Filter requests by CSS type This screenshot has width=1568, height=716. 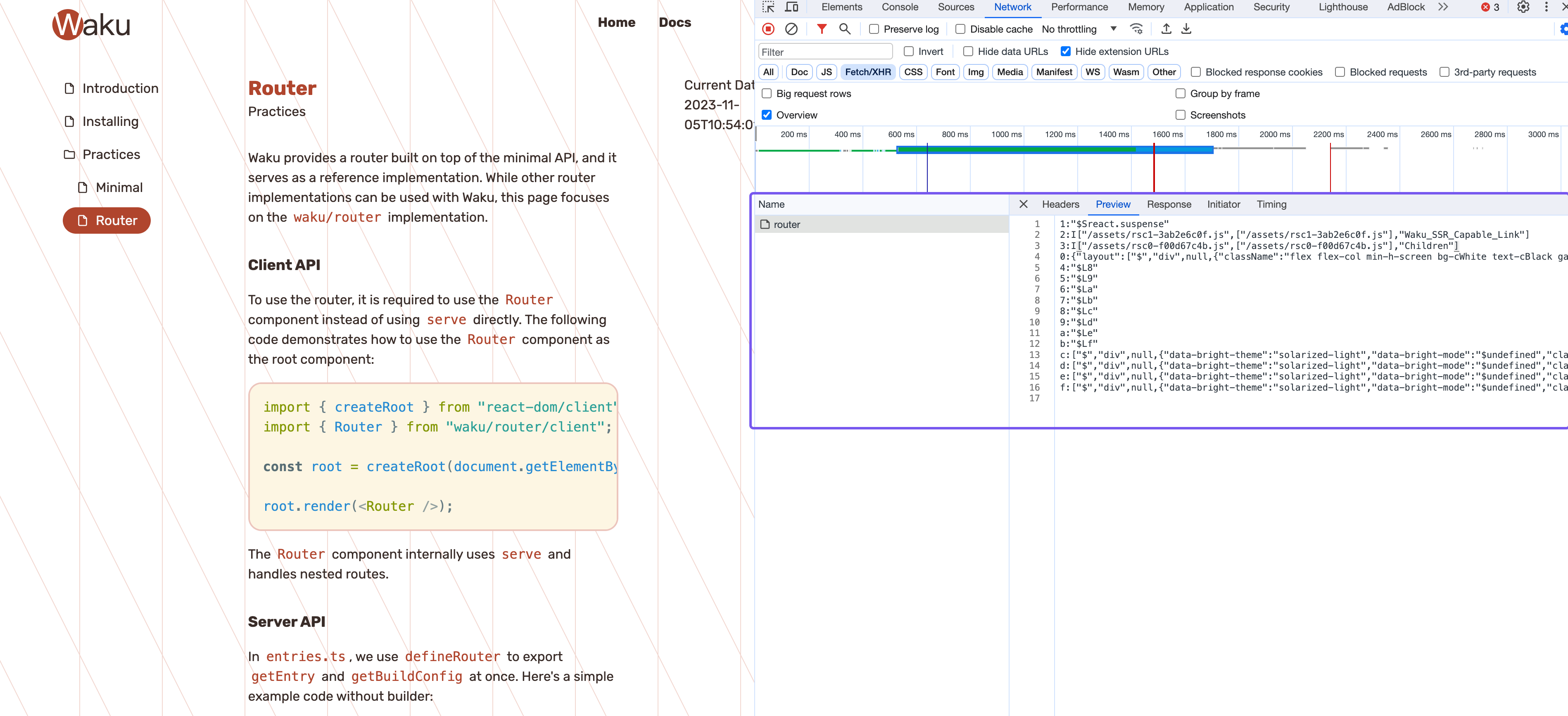point(913,72)
